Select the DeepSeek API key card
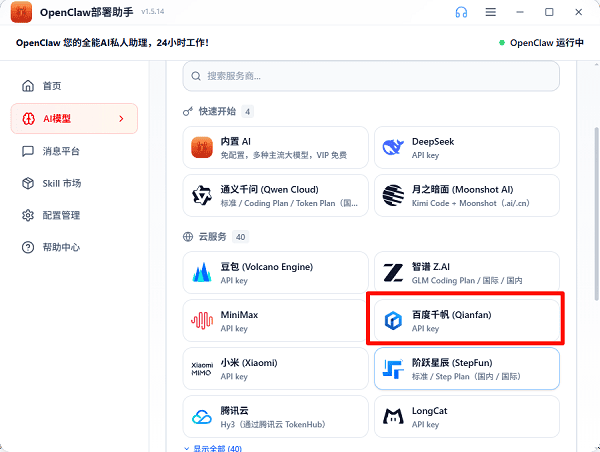This screenshot has height=452, width=600. [467, 147]
